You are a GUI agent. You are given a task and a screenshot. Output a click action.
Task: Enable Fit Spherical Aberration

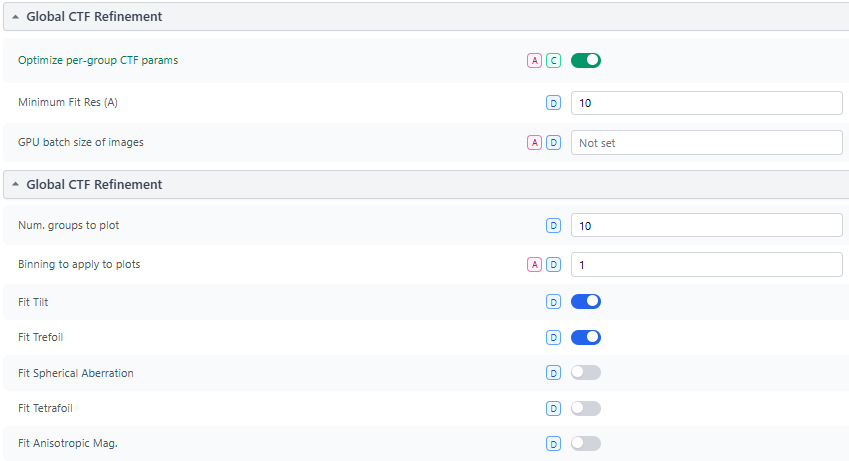[x=585, y=373]
